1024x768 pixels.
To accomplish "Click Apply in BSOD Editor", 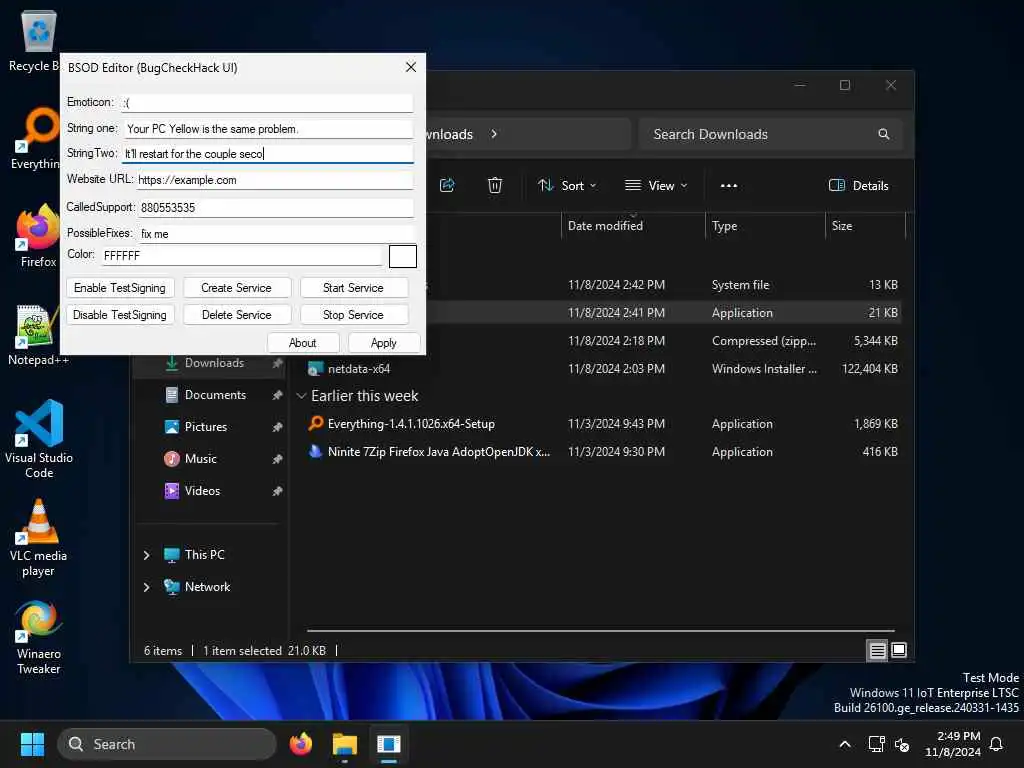I will click(383, 343).
